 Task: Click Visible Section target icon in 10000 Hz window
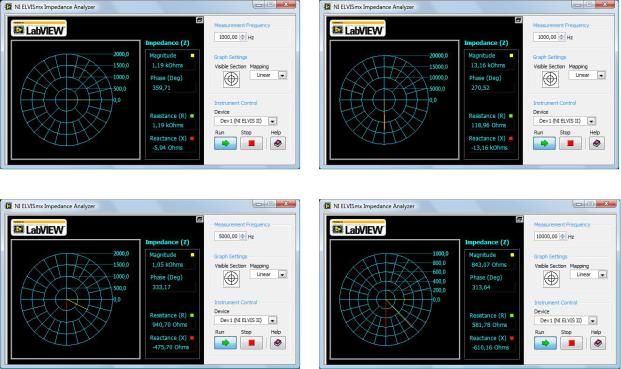[x=551, y=279]
